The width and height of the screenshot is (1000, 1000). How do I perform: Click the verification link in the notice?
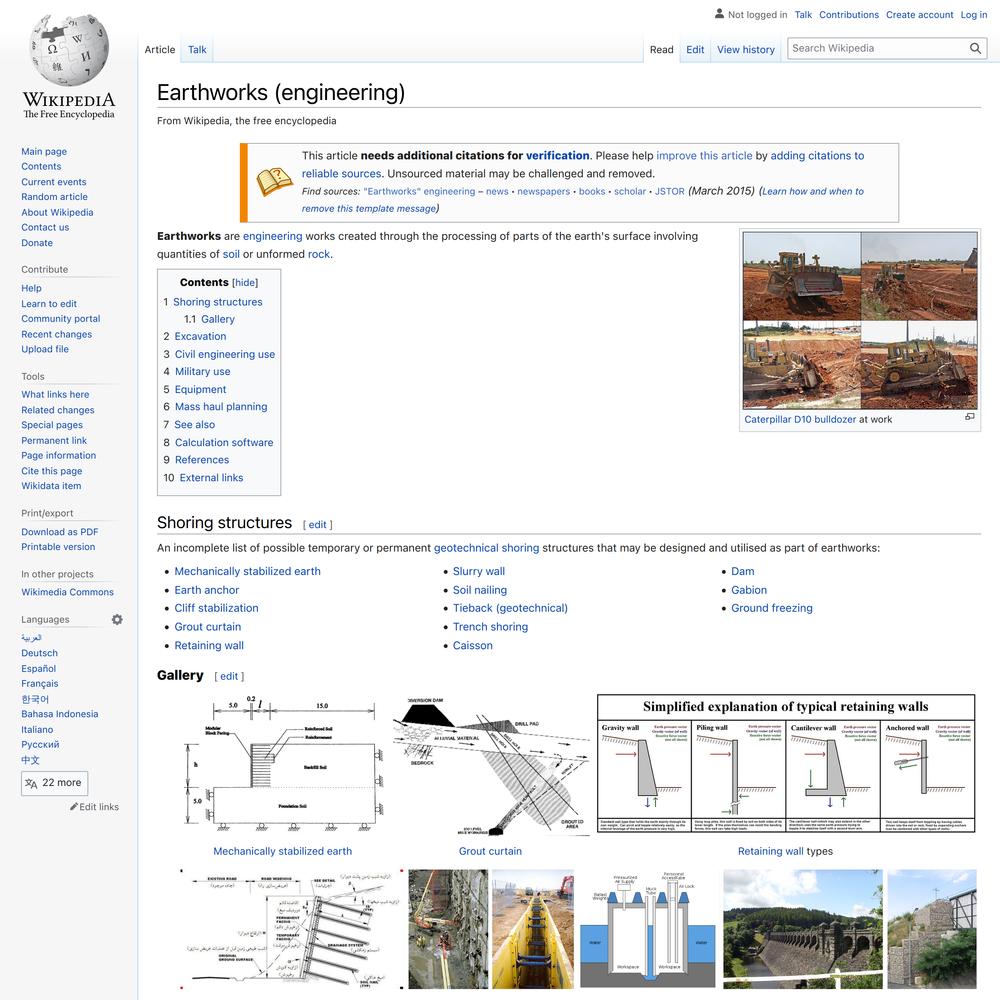pos(557,156)
